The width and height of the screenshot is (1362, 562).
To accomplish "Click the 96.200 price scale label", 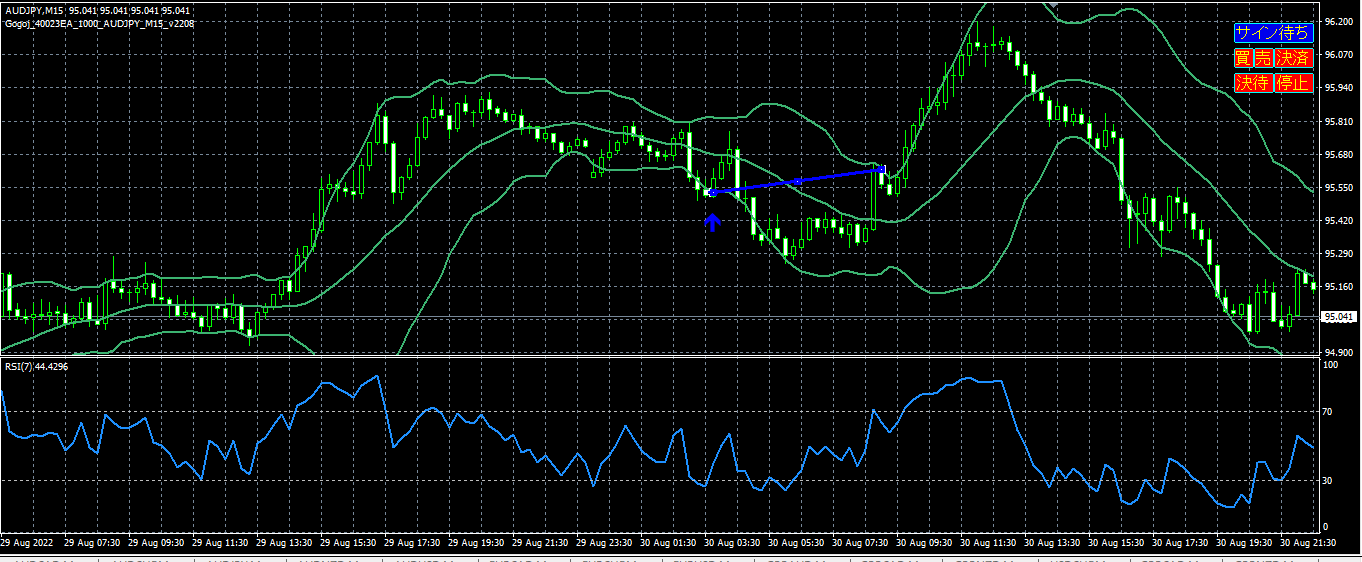I will 1339,22.
